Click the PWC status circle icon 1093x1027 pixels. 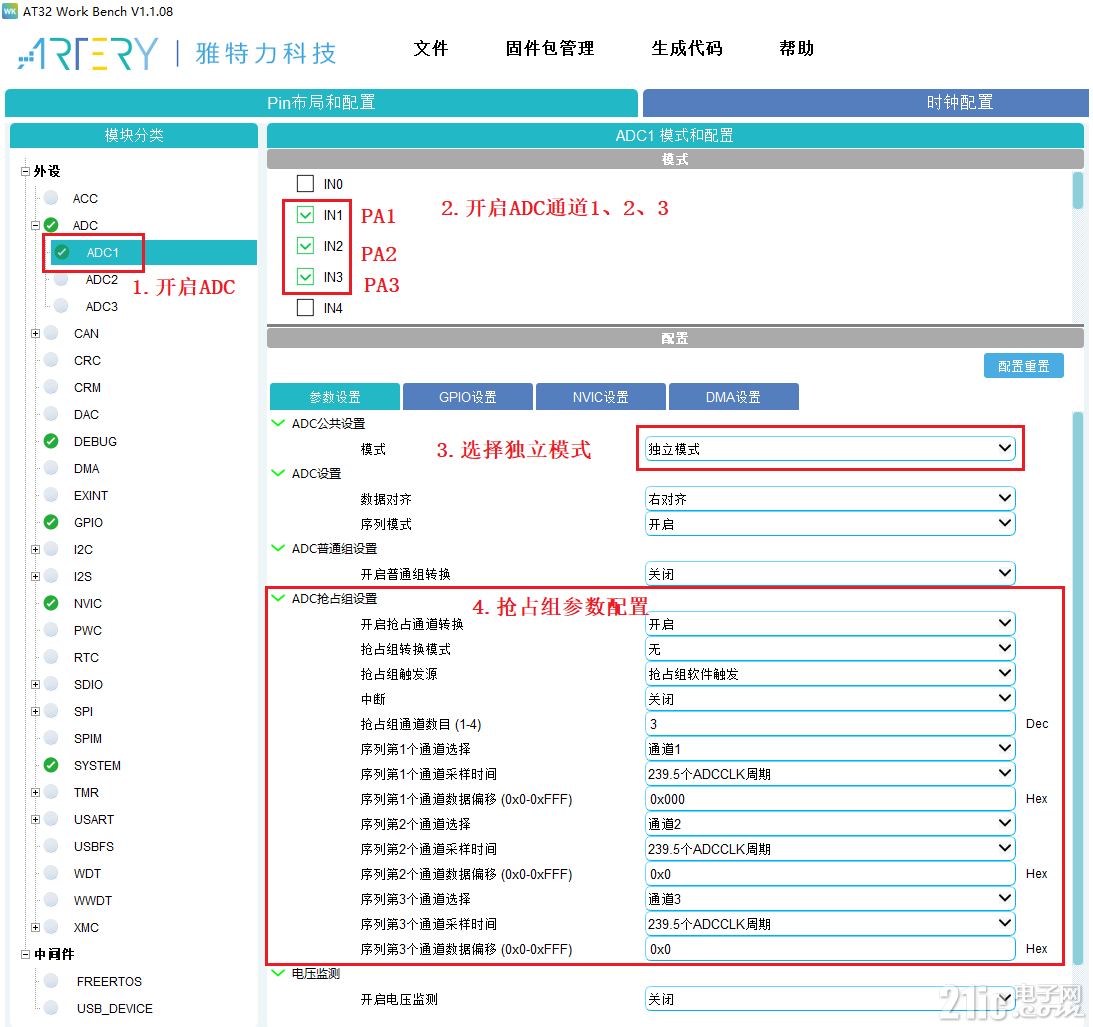(51, 630)
